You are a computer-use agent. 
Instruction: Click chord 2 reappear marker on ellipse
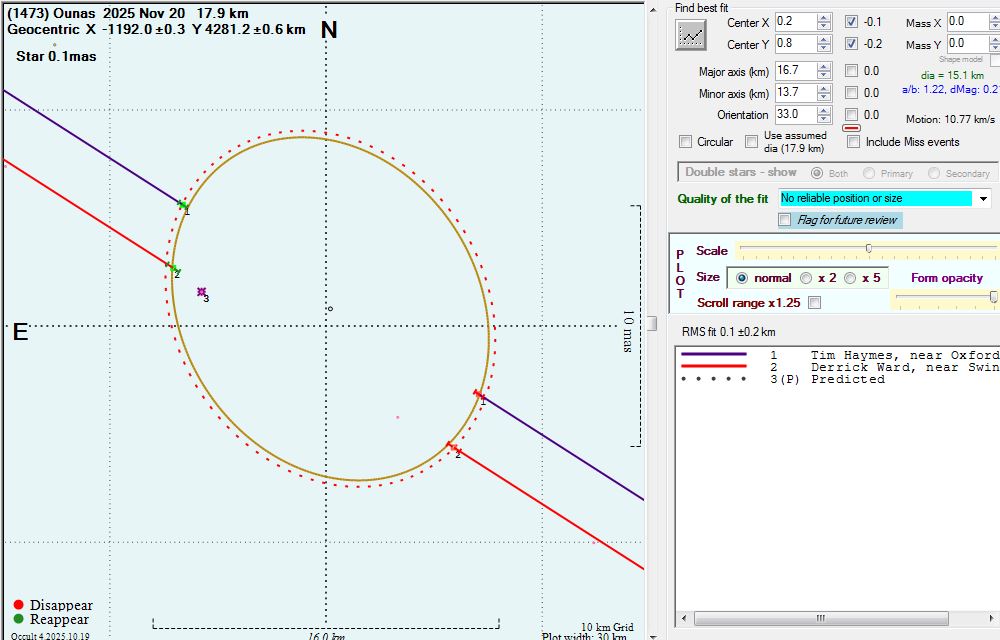pyautogui.click(x=173, y=268)
